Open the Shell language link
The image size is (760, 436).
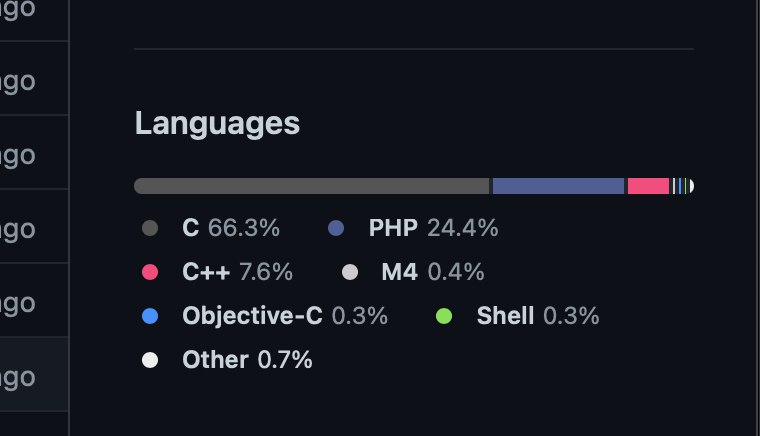click(x=518, y=316)
